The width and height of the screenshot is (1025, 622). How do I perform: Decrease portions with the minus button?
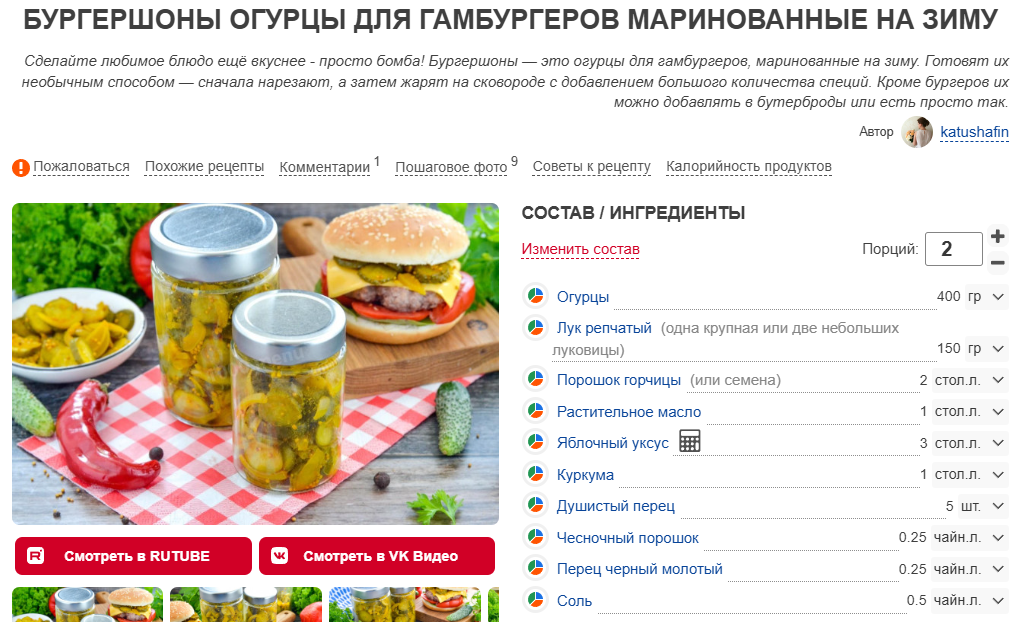[998, 263]
